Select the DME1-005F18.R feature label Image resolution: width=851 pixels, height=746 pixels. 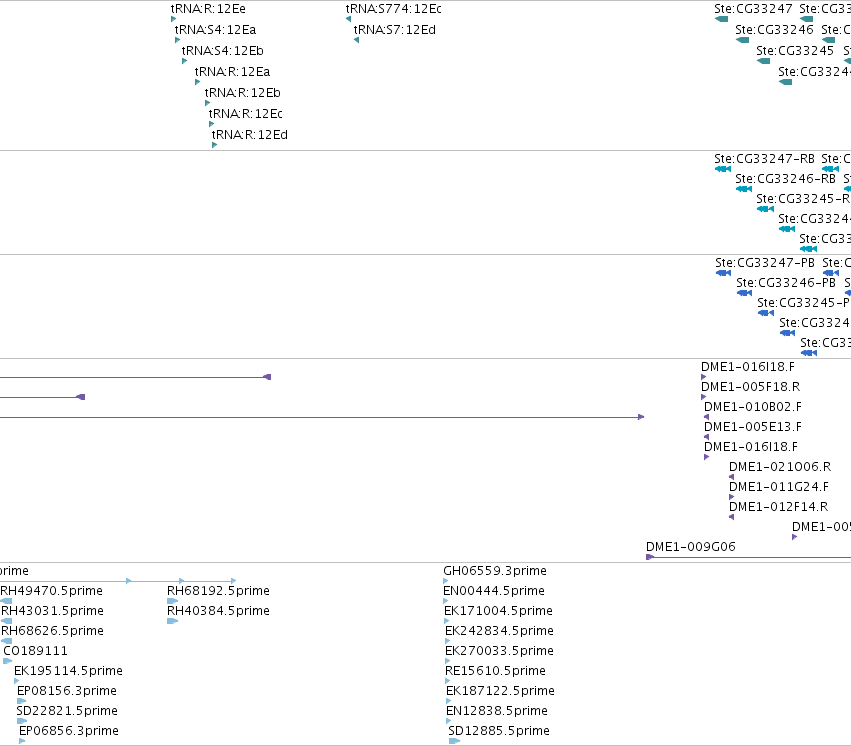pyautogui.click(x=751, y=387)
